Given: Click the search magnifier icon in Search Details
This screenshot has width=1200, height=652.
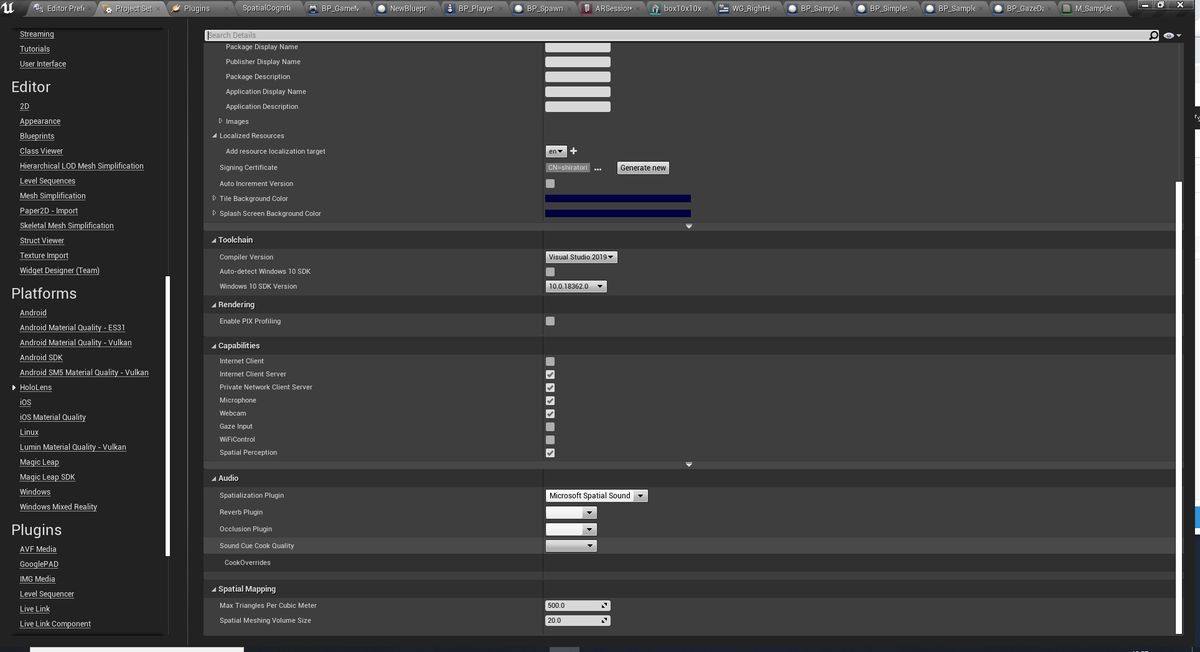Looking at the screenshot, I should pyautogui.click(x=1154, y=36).
